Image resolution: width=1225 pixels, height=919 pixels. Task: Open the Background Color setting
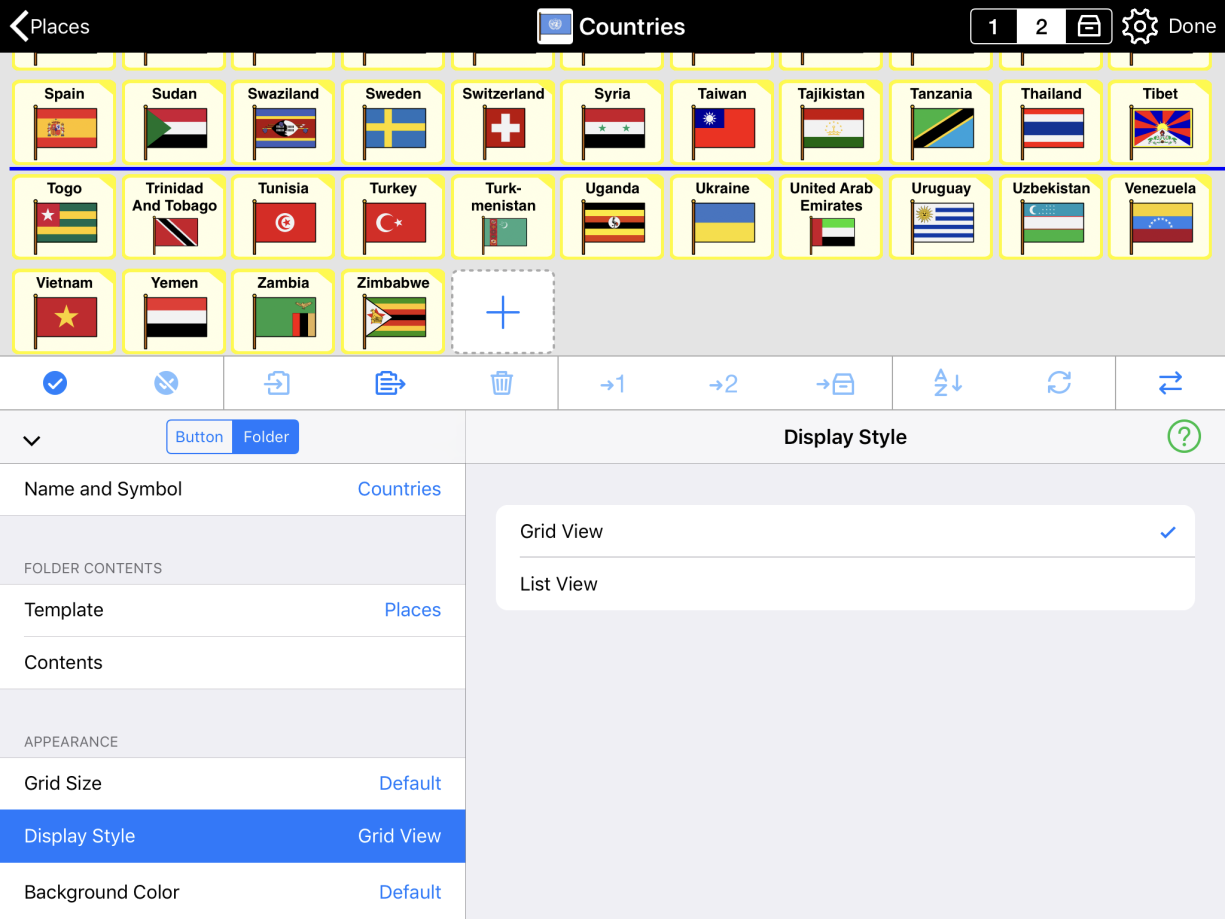coord(232,891)
